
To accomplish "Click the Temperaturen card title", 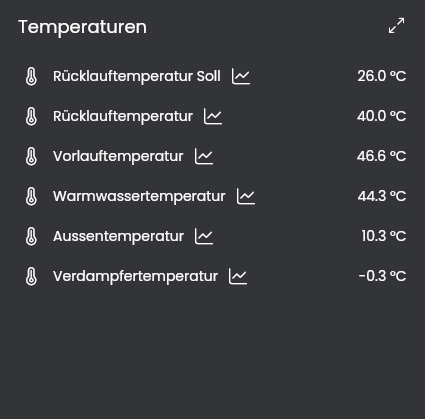I will point(82,27).
